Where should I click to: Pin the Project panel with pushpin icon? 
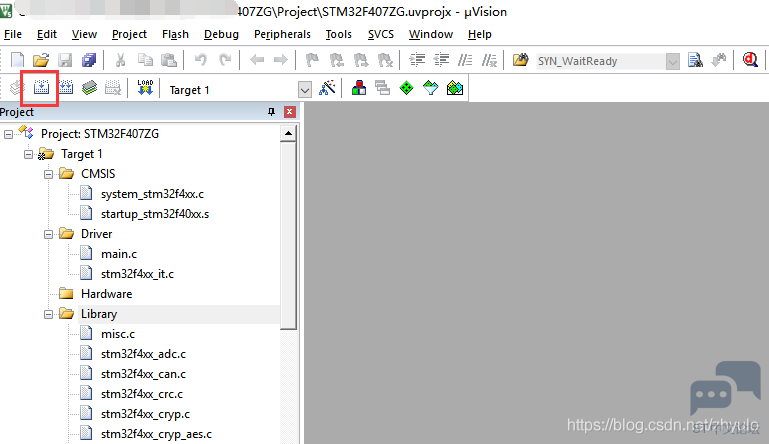(271, 112)
